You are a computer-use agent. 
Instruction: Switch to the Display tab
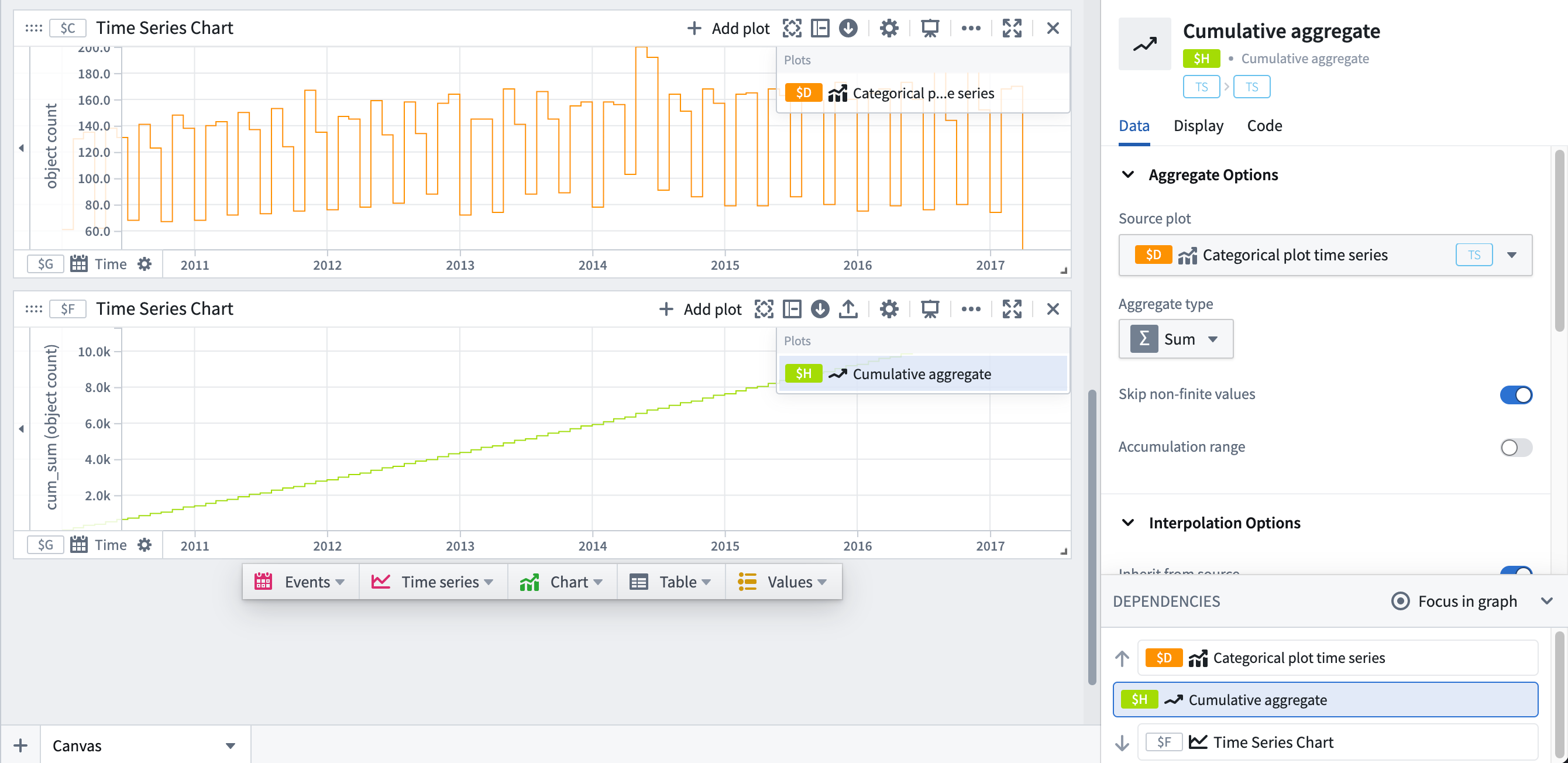point(1198,125)
